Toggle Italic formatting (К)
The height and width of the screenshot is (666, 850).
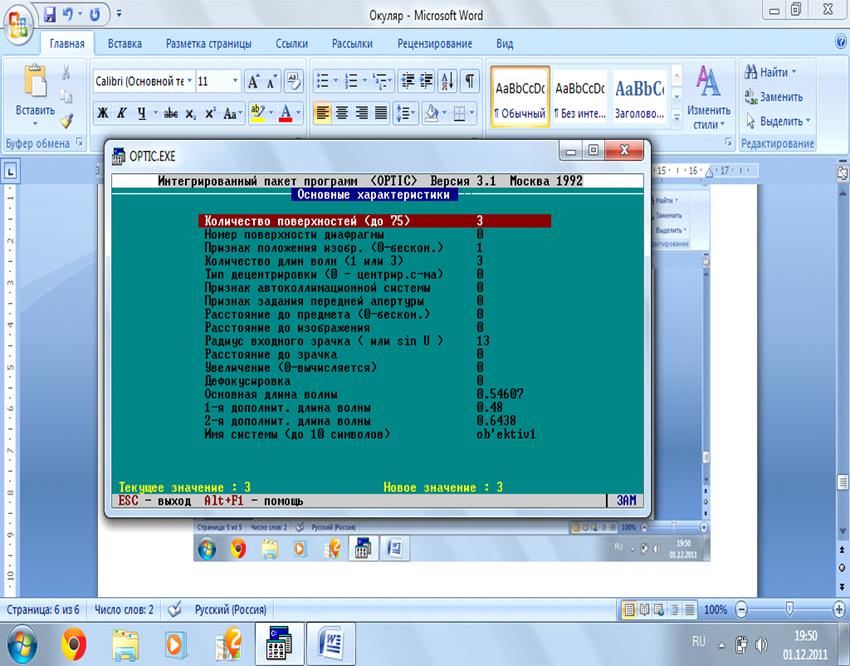[x=122, y=113]
